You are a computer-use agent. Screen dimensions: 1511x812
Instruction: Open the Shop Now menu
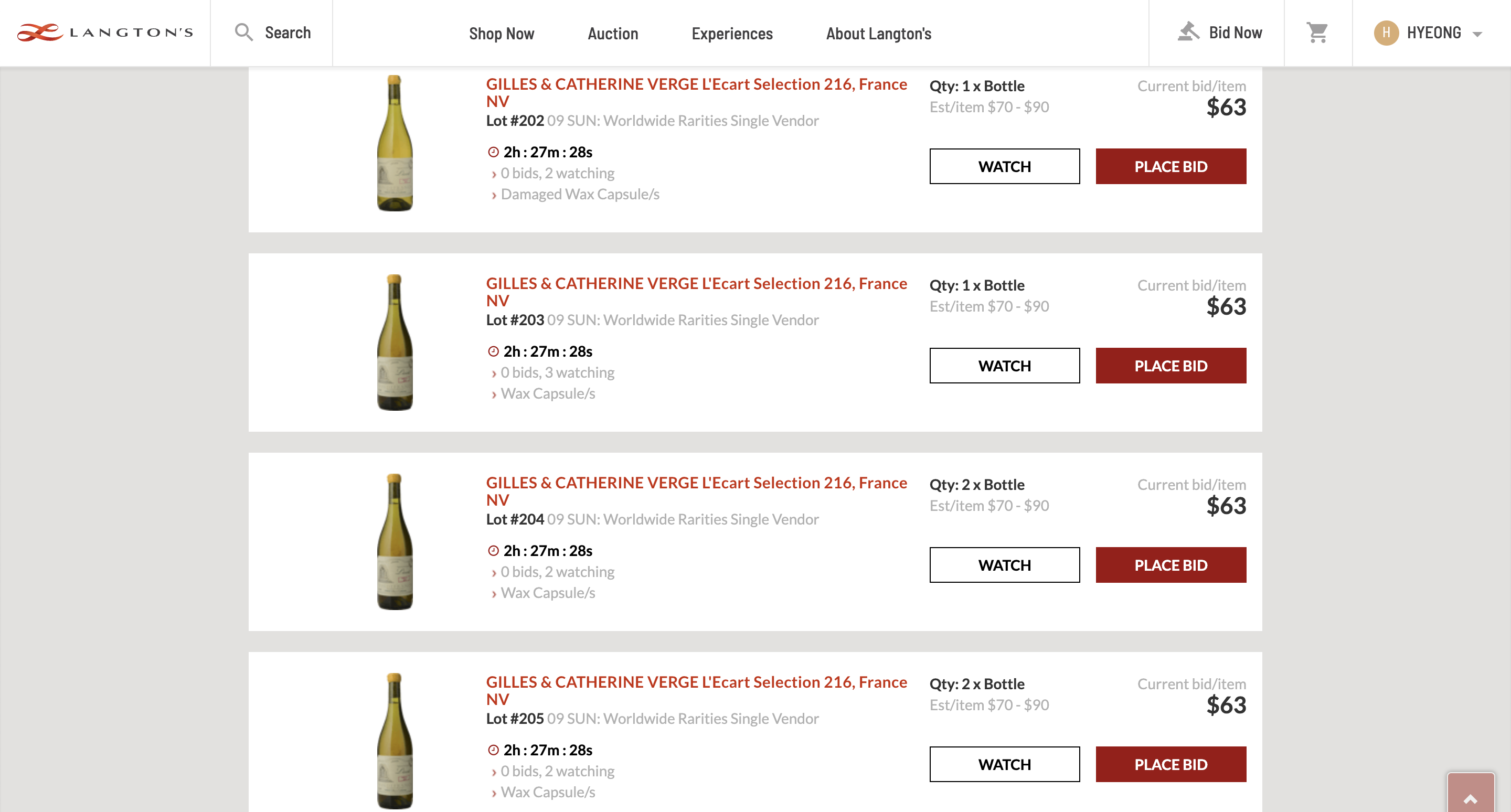click(502, 34)
